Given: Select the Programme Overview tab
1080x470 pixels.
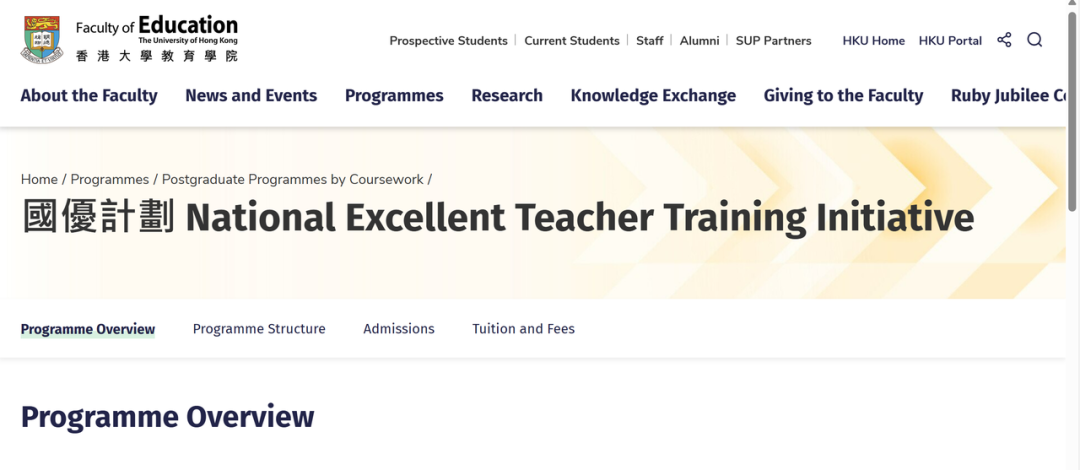Looking at the screenshot, I should pyautogui.click(x=88, y=329).
